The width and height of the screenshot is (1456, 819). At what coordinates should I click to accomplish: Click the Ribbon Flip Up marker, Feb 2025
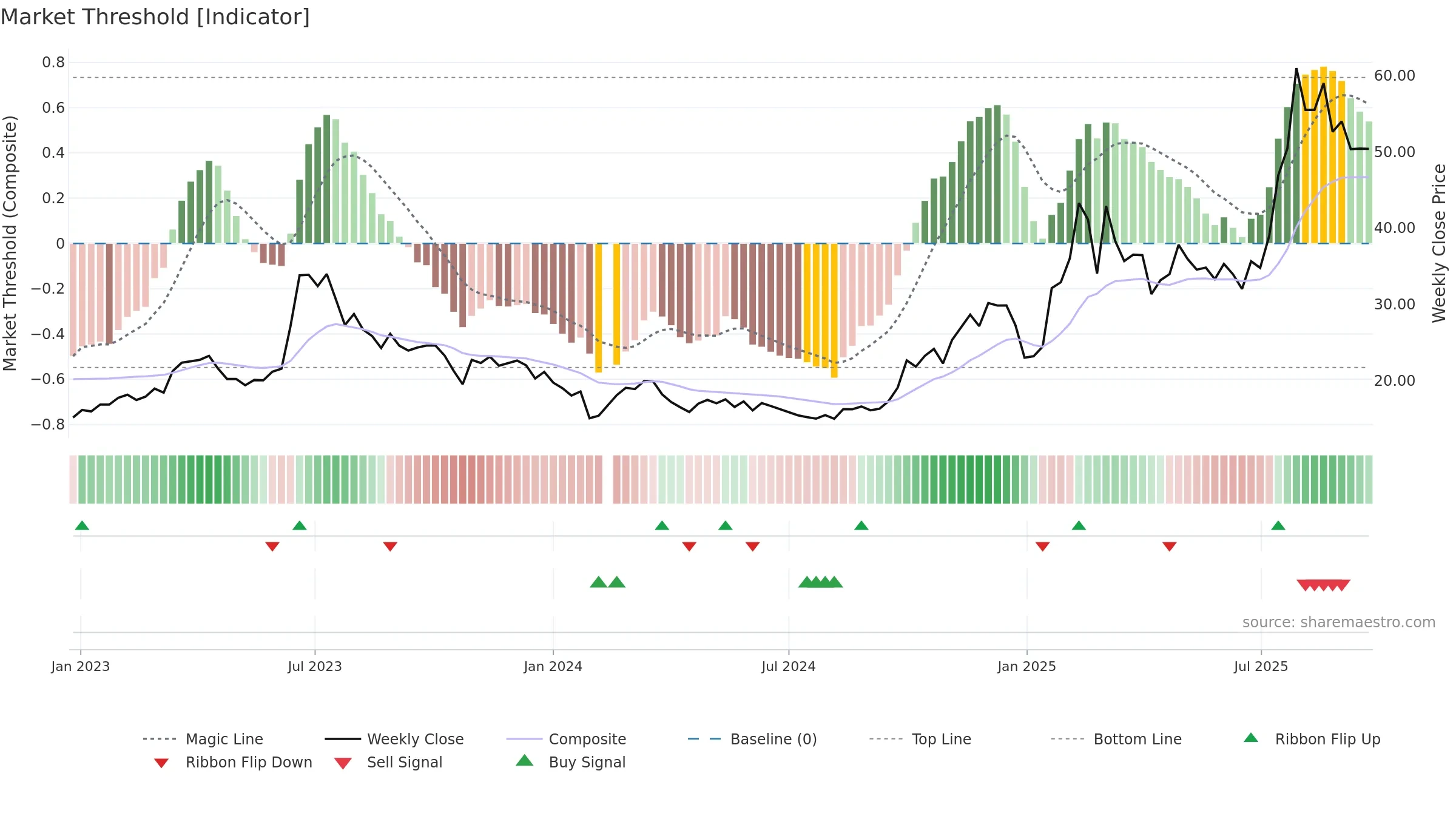[x=1079, y=525]
